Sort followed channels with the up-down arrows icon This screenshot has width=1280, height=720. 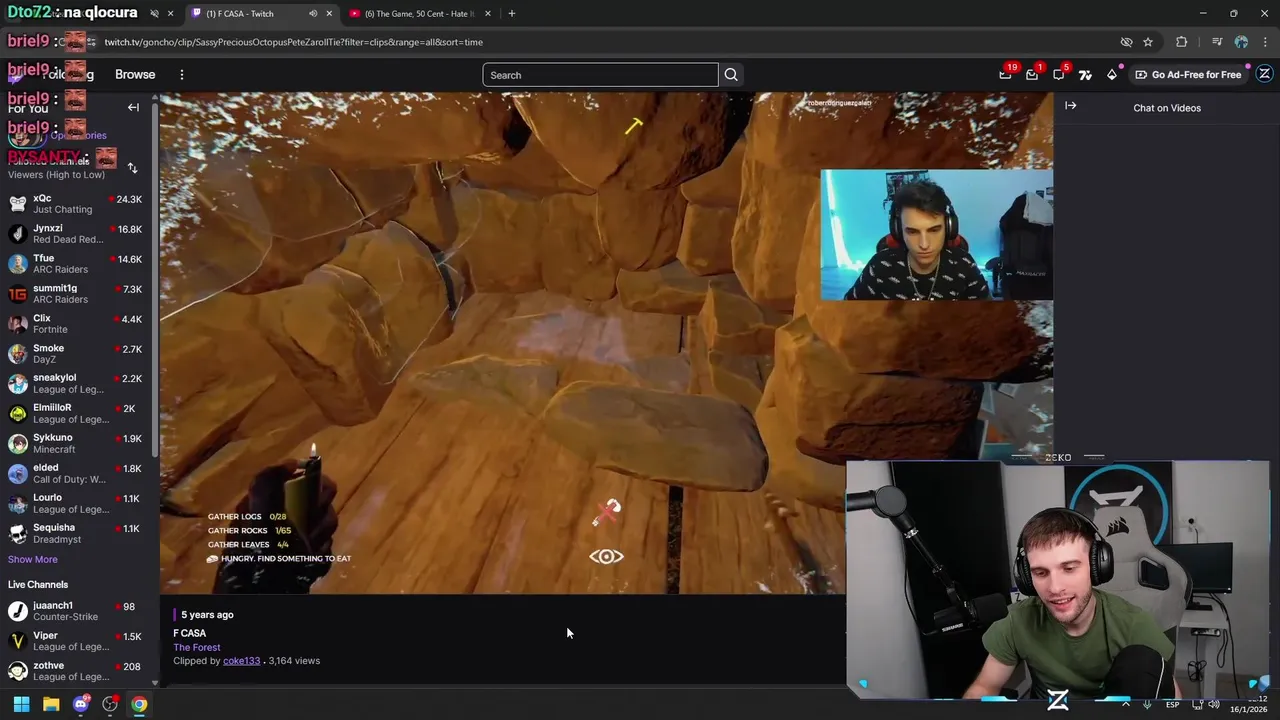(132, 168)
